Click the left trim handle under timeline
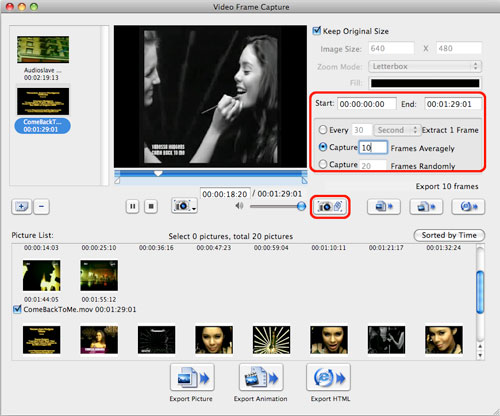500x416 pixels. coord(117,181)
